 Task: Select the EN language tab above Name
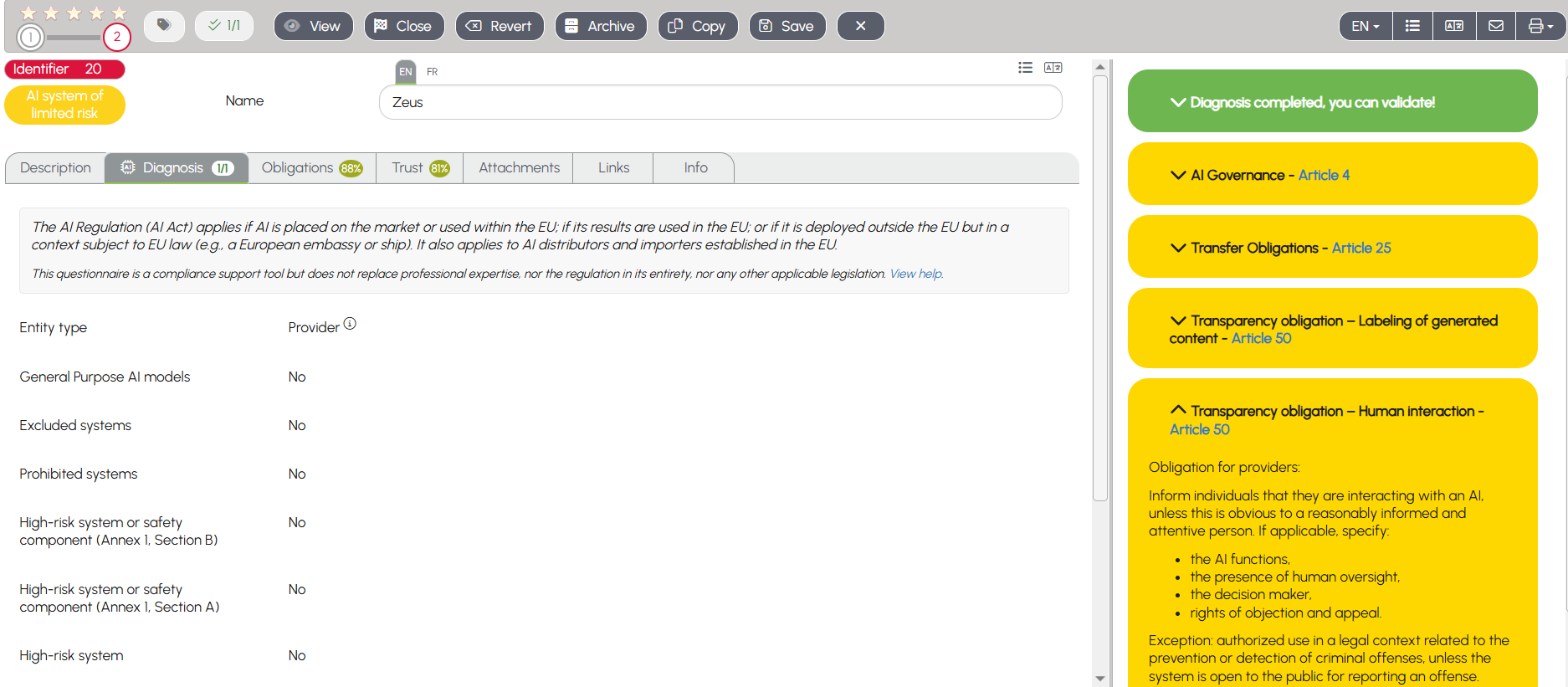click(x=406, y=72)
